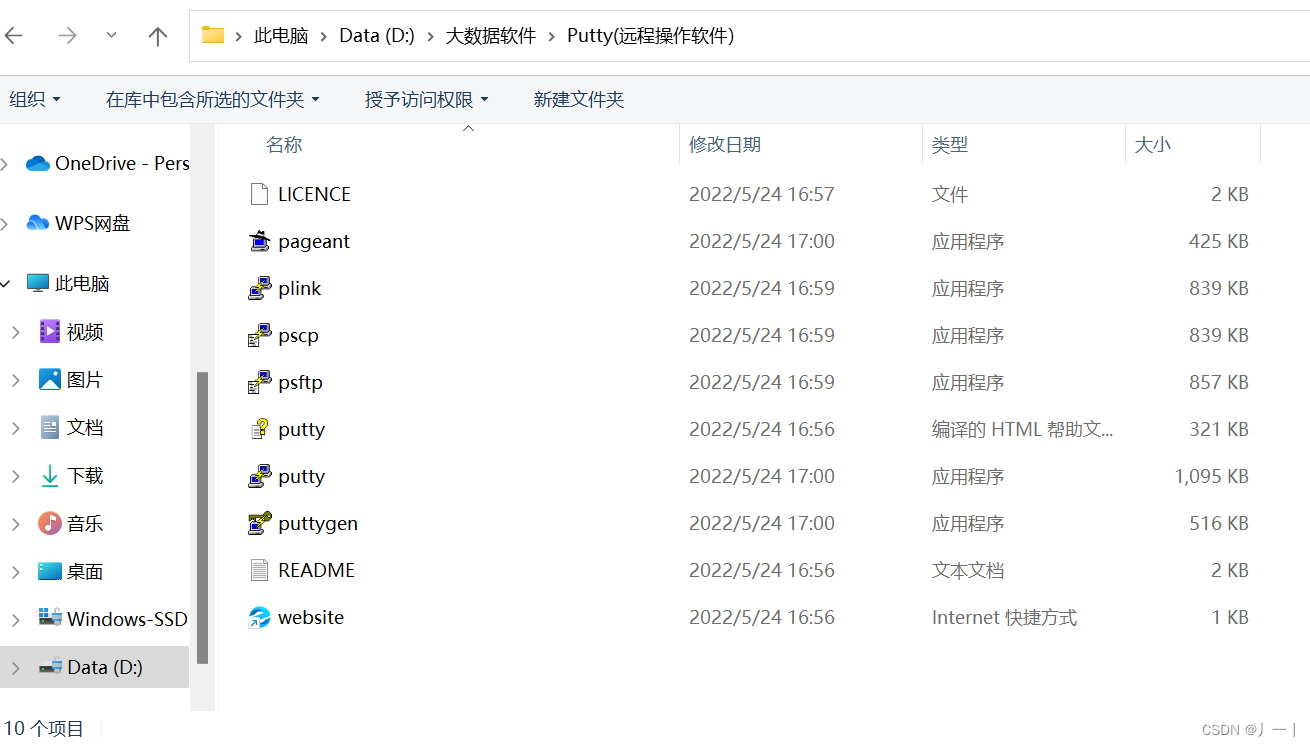
Task: Select the pscp application icon
Action: [260, 335]
